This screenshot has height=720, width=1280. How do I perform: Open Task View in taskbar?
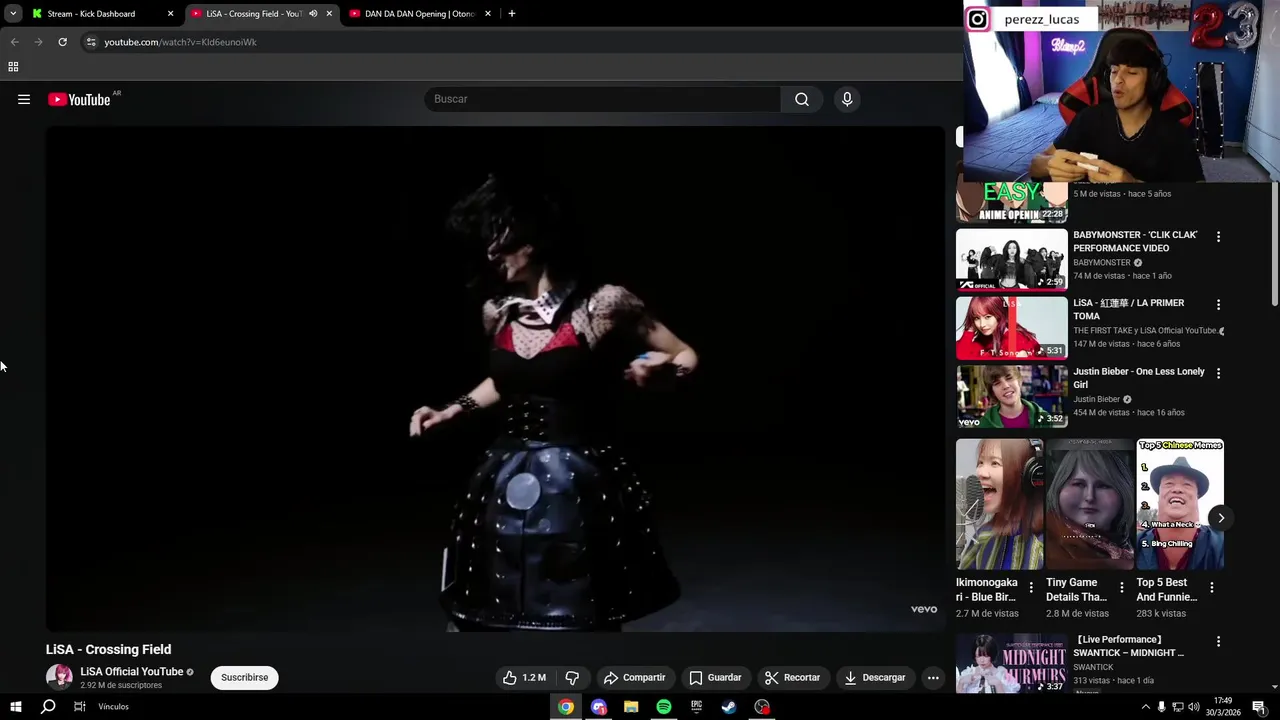[x=80, y=707]
